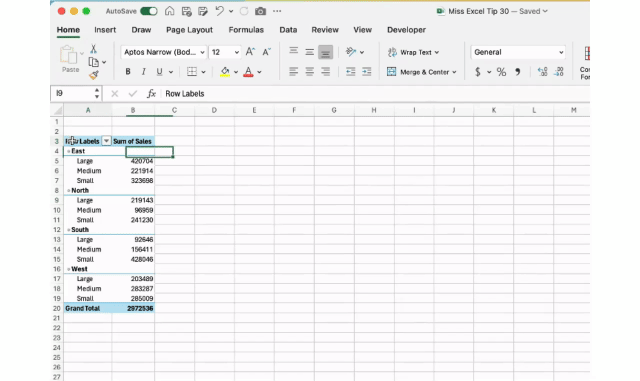The image size is (640, 381).
Task: Click the Increase Indent icon
Action: pyautogui.click(x=367, y=72)
